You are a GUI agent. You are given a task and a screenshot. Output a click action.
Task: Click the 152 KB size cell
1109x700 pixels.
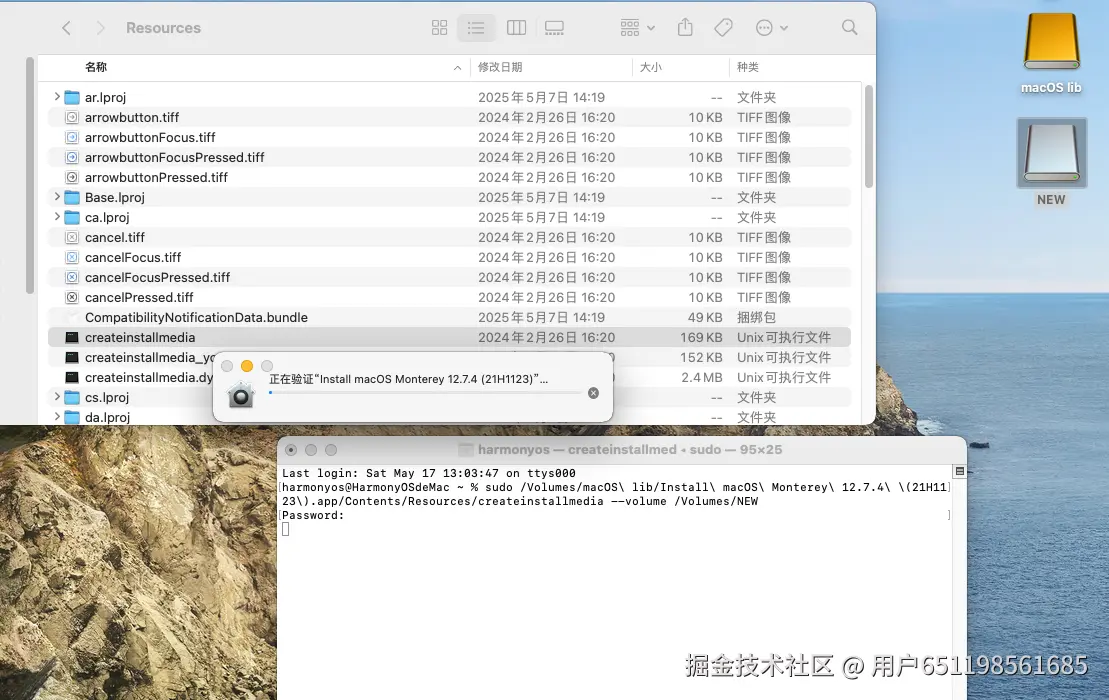point(701,357)
